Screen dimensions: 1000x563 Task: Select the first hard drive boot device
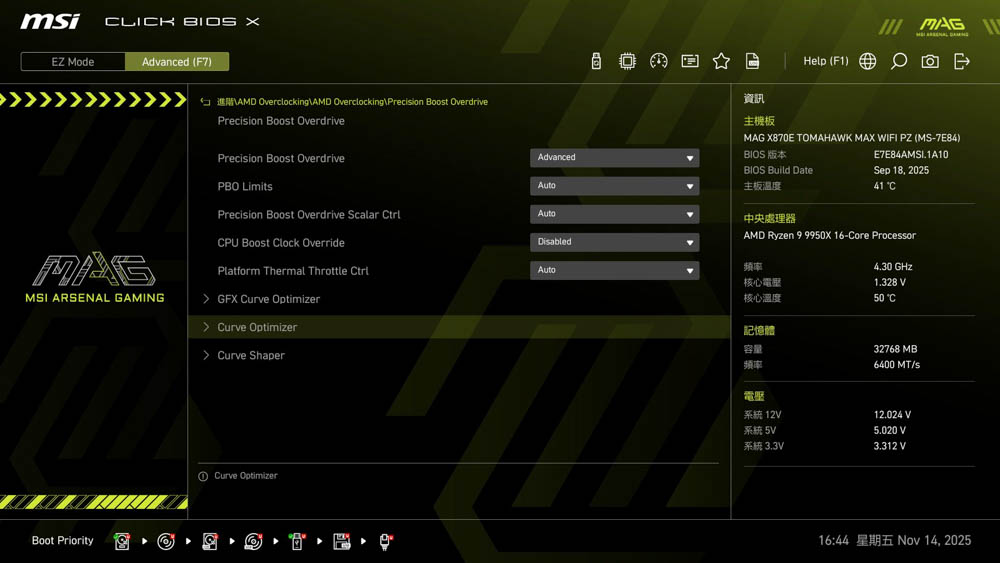[122, 541]
